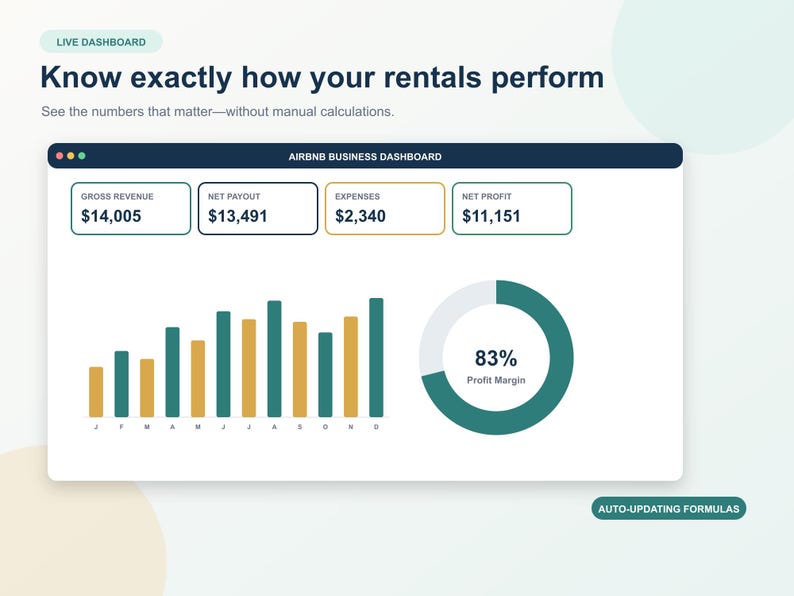The height and width of the screenshot is (596, 794).
Task: Click the 'D' month axis label
Action: (x=376, y=427)
